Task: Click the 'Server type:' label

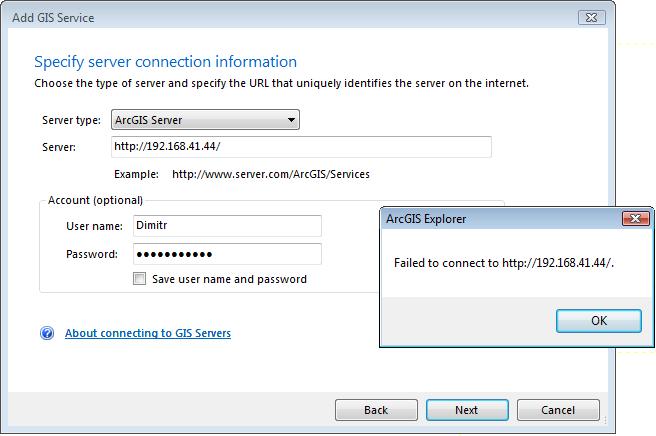Action: pos(71,121)
